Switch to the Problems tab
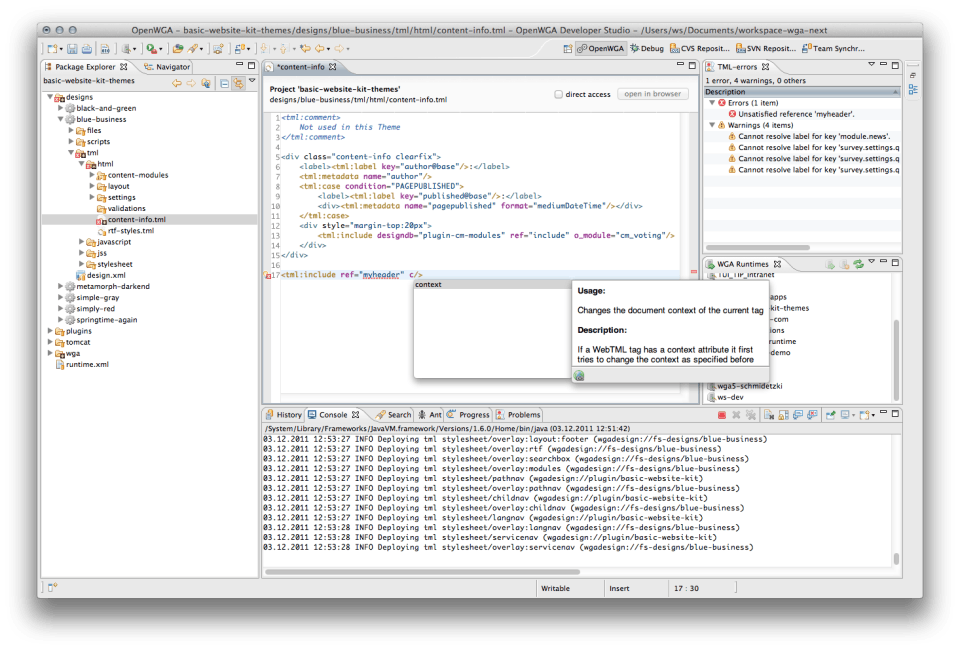This screenshot has width=960, height=650. (x=523, y=415)
